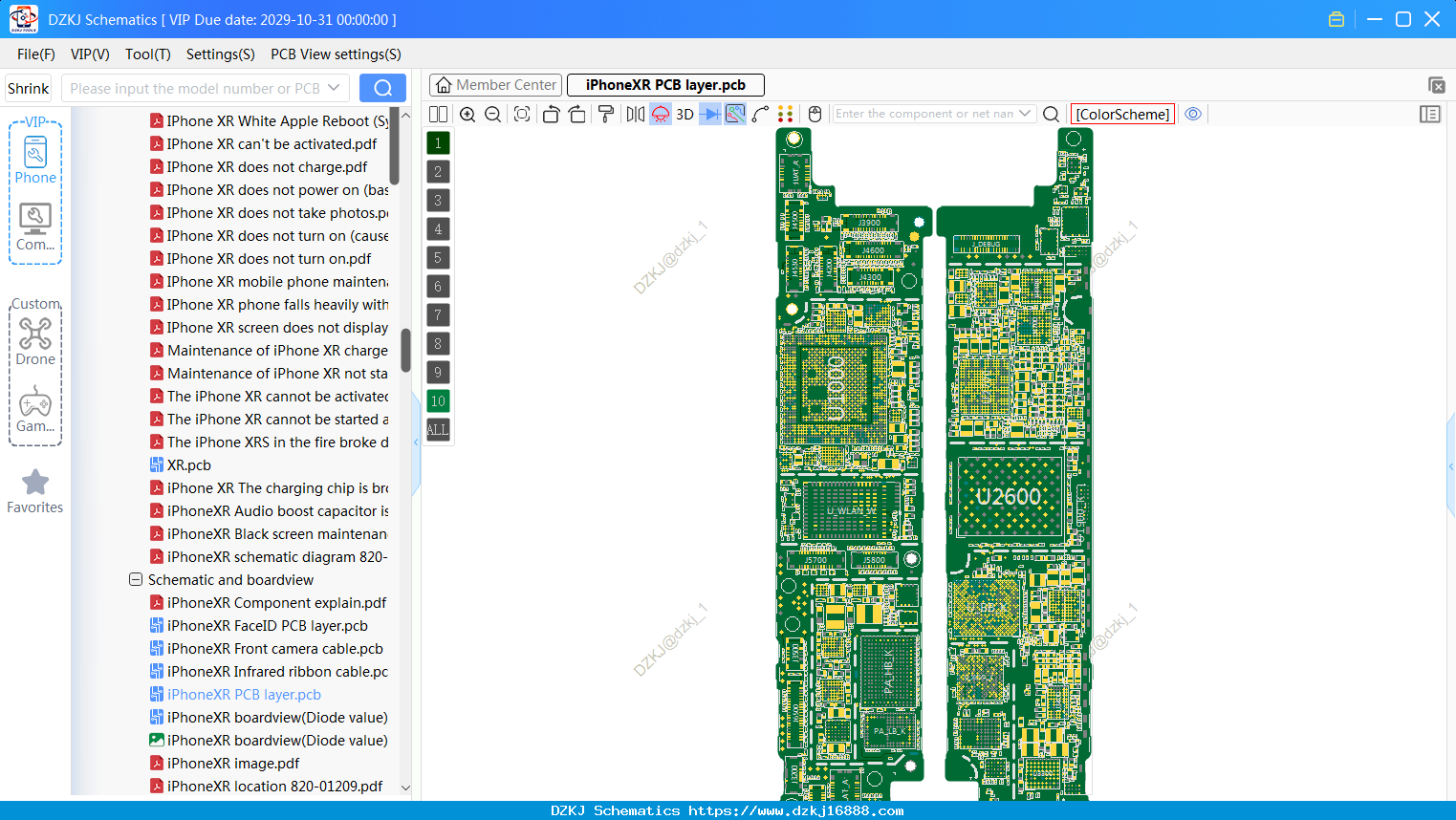Open iPhoneXR Component explain.pdf
The image size is (1456, 820).
point(268,603)
